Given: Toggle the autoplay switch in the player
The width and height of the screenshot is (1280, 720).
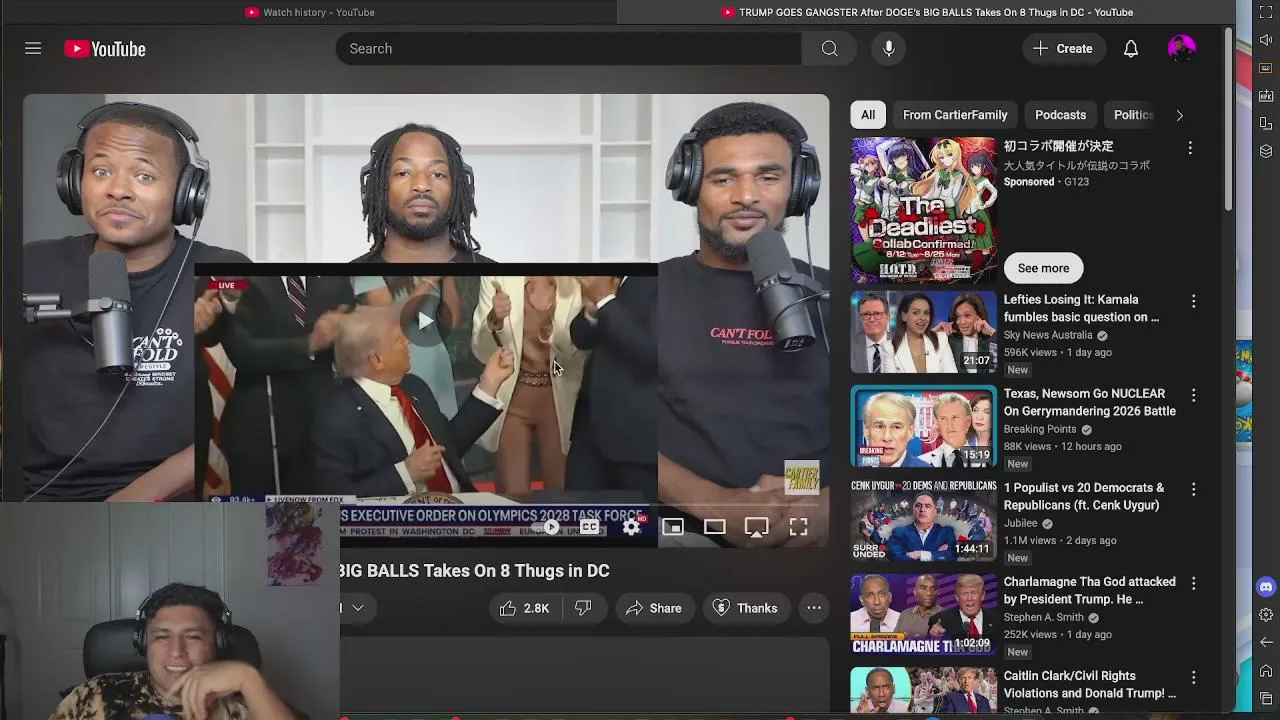Looking at the screenshot, I should tap(551, 527).
